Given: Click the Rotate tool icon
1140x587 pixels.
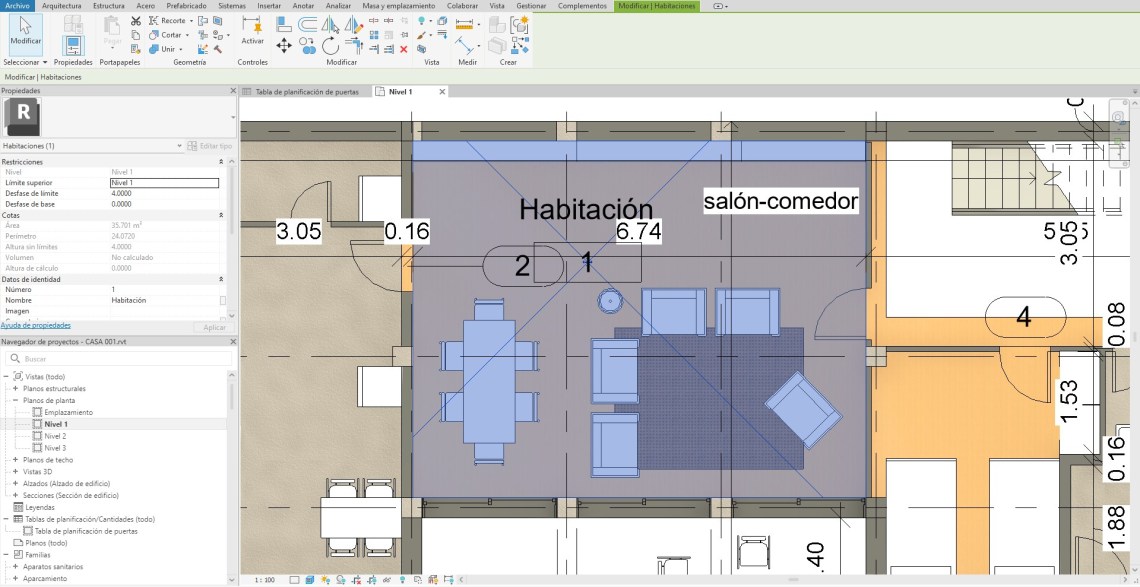Looking at the screenshot, I should pyautogui.click(x=330, y=46).
